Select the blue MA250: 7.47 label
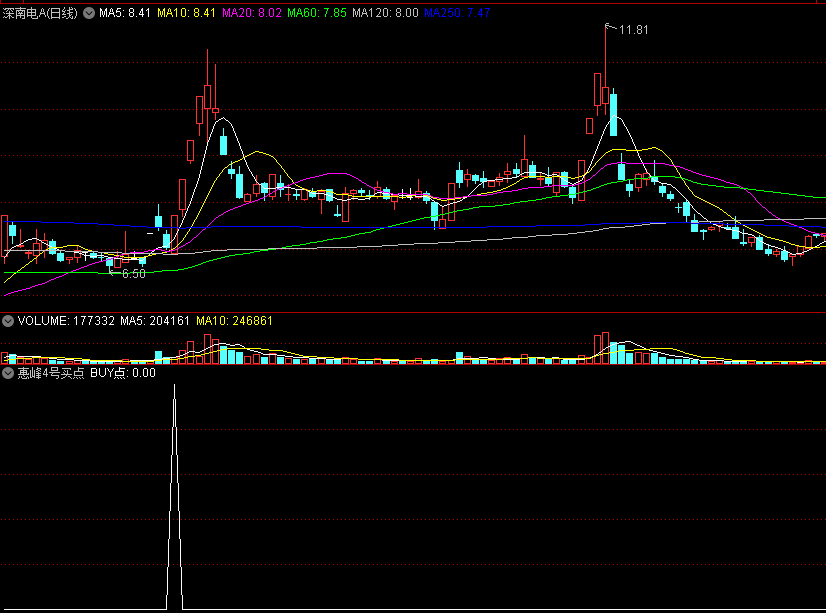Viewport: 826px width, 613px height. (457, 13)
